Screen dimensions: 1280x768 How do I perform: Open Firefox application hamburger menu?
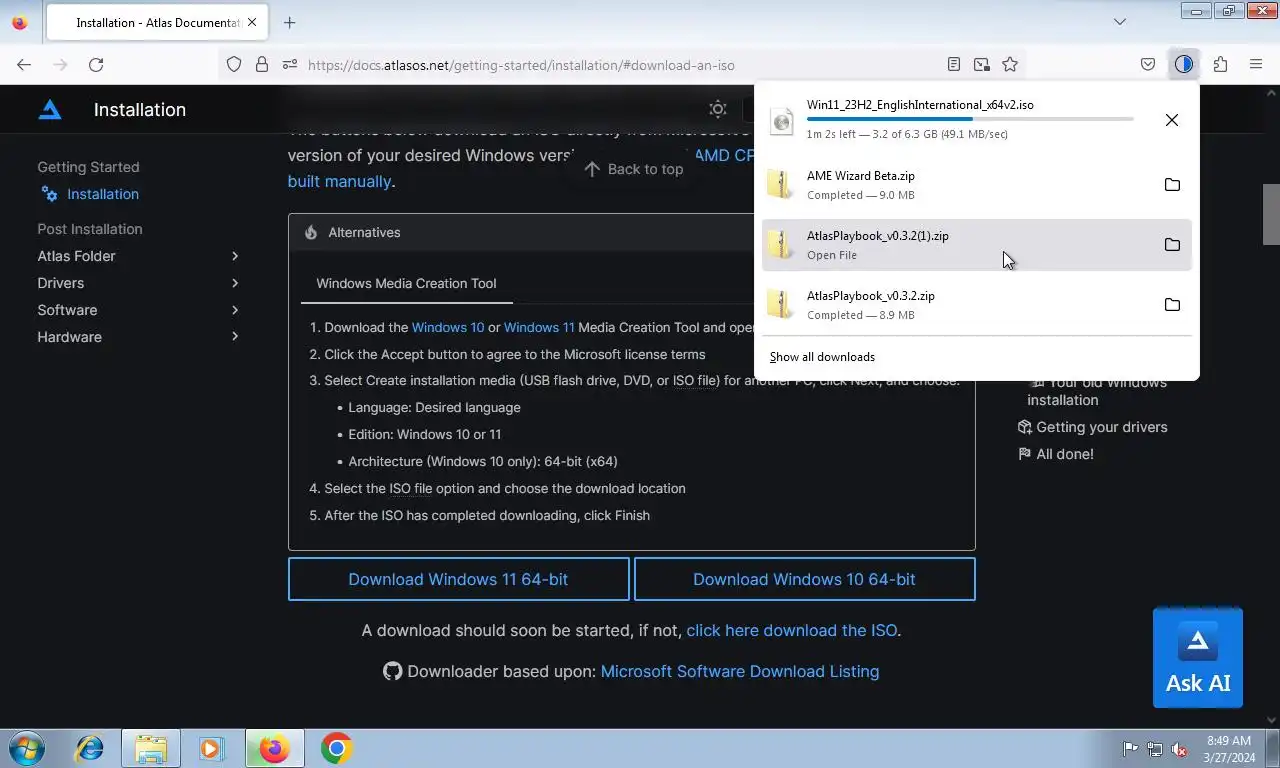pos(1256,64)
